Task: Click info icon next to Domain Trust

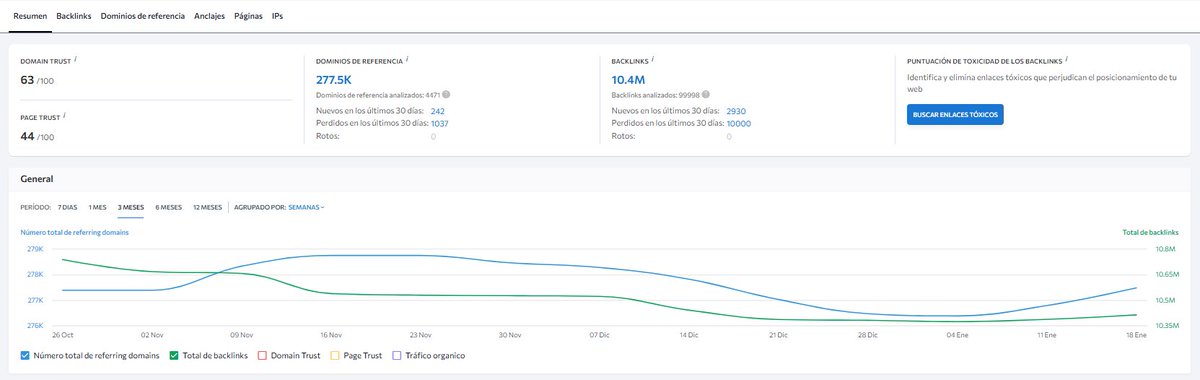Action: point(76,59)
